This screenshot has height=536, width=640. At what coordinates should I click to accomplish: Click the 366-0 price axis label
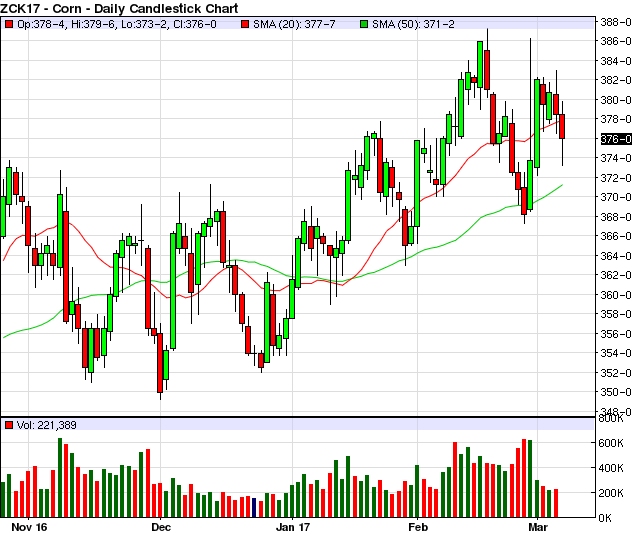pos(616,236)
